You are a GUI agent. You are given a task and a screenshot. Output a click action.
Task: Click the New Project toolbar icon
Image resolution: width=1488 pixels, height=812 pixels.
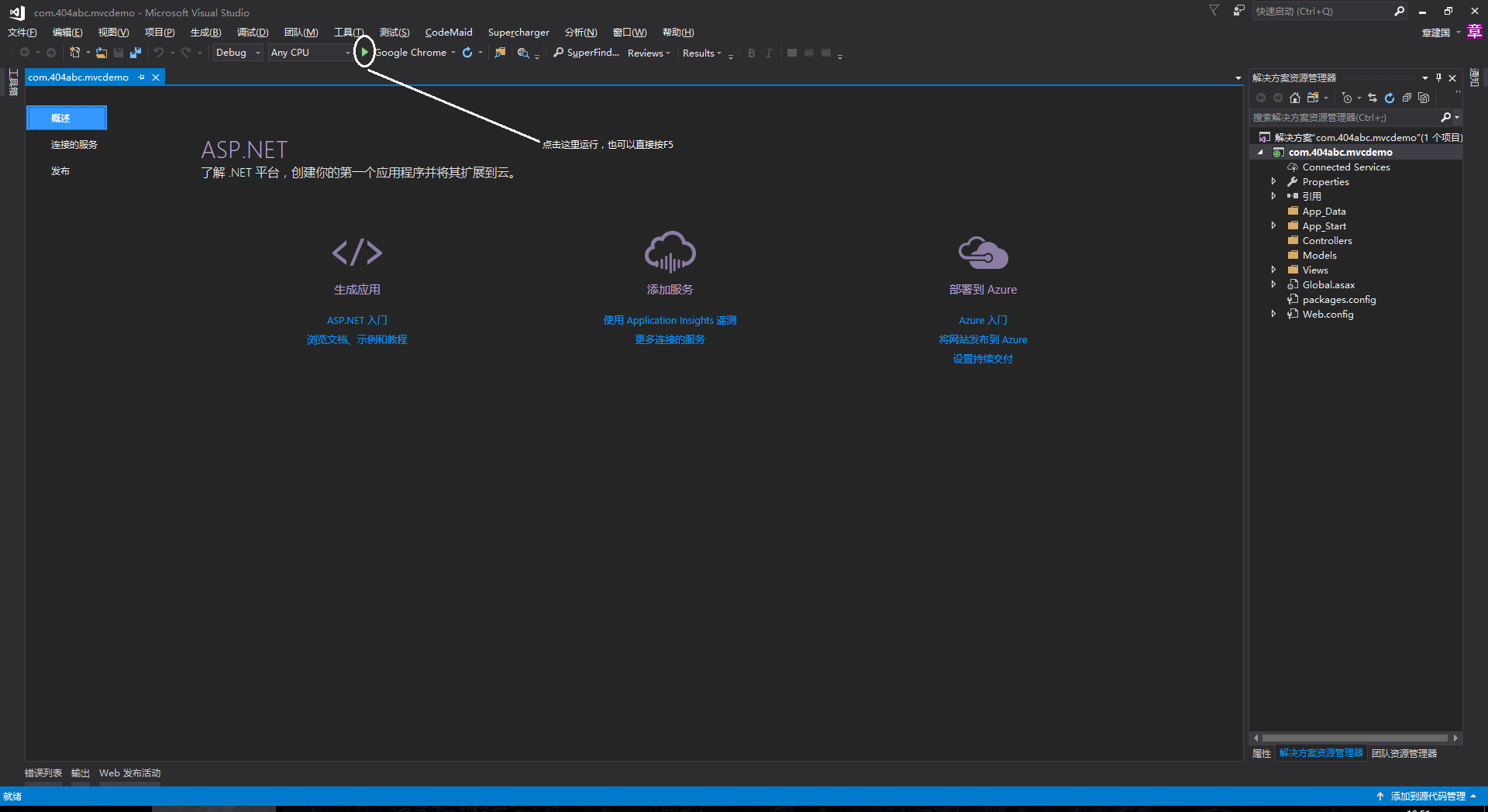click(x=75, y=53)
